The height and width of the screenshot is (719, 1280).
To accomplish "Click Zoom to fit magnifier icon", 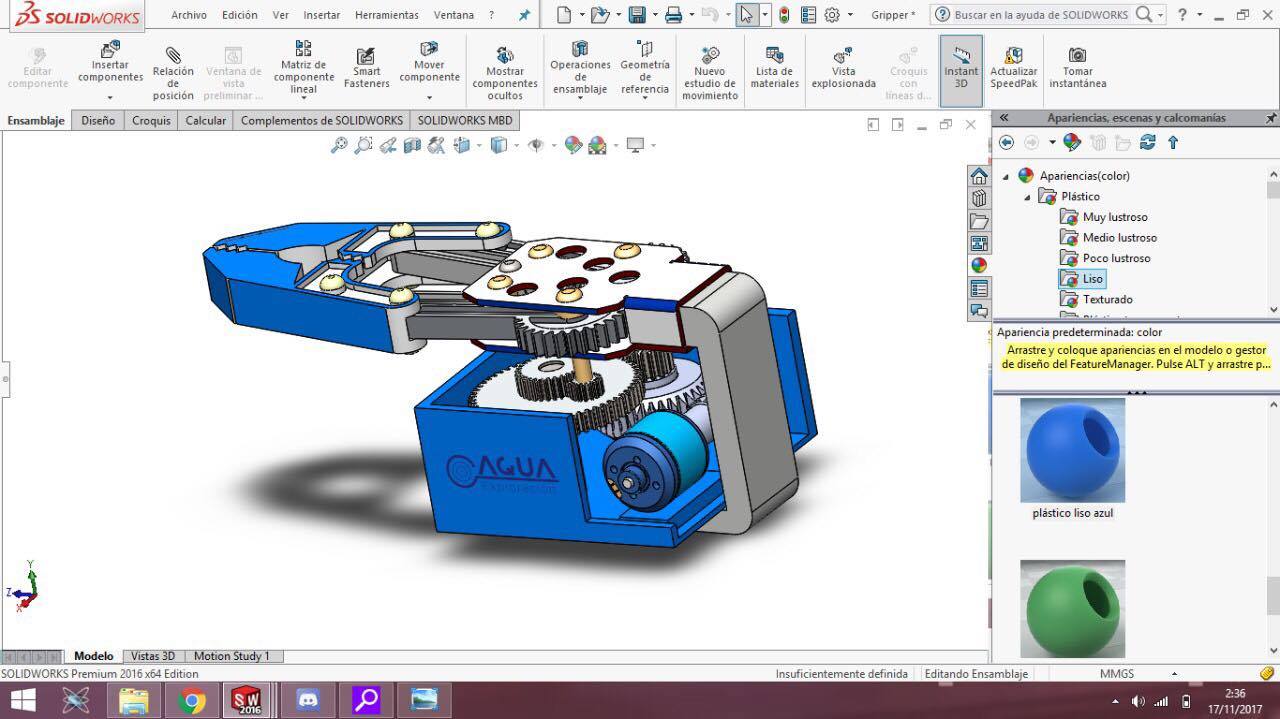I will (339, 145).
